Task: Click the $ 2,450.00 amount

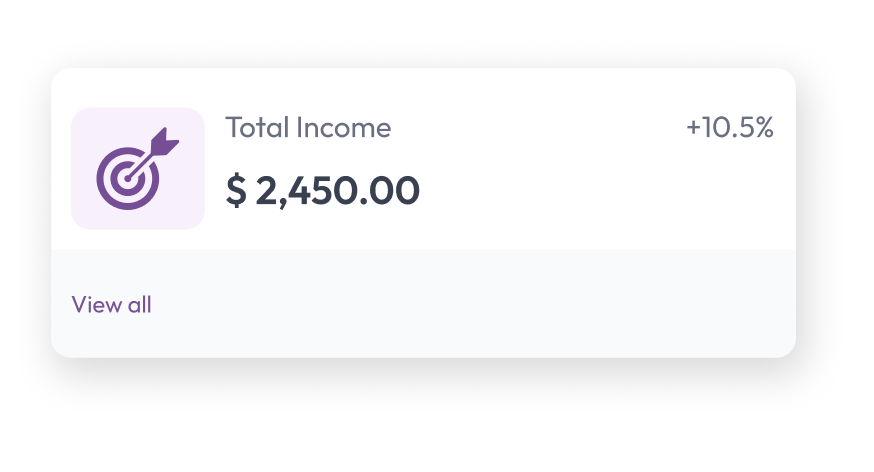Action: pyautogui.click(x=322, y=190)
